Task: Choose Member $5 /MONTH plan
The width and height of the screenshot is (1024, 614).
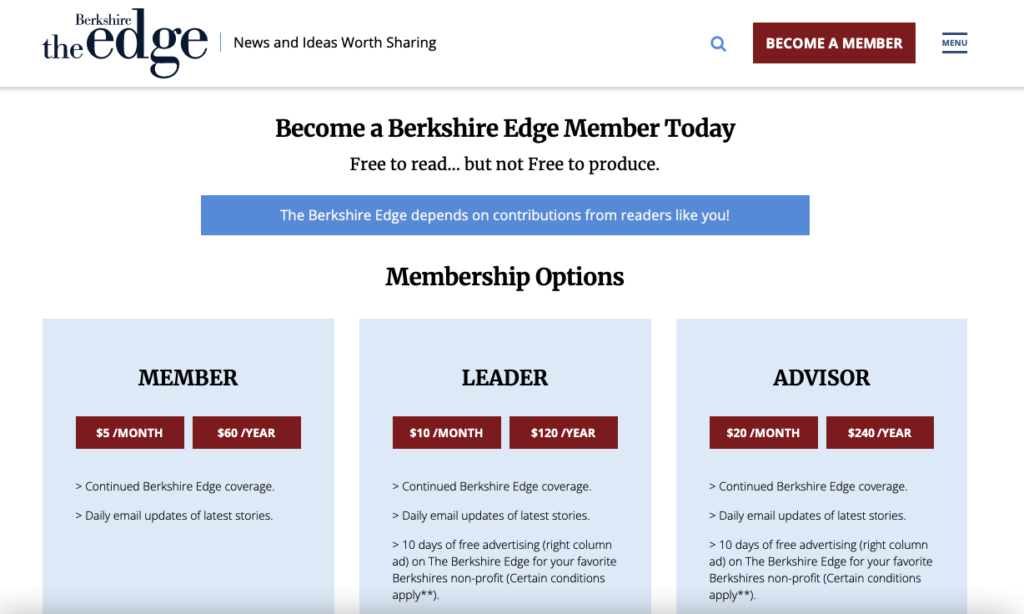Action: [x=130, y=432]
